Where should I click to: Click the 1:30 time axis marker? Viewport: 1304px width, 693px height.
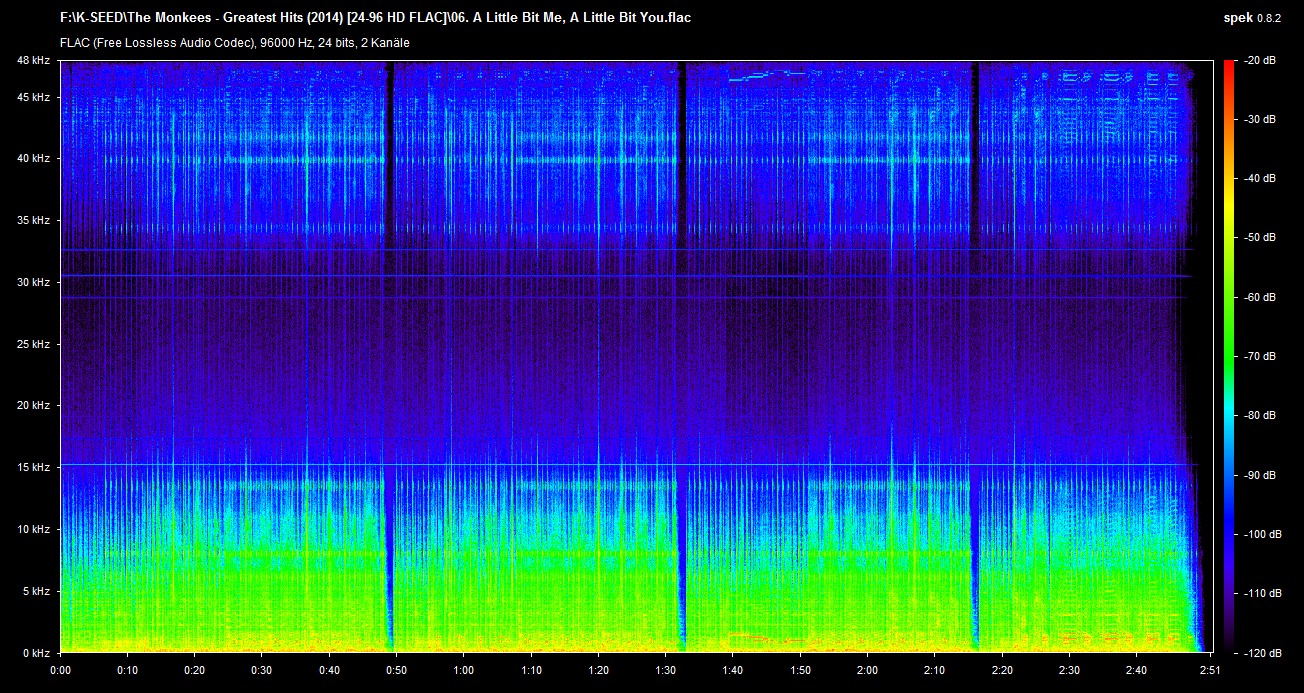(665, 670)
